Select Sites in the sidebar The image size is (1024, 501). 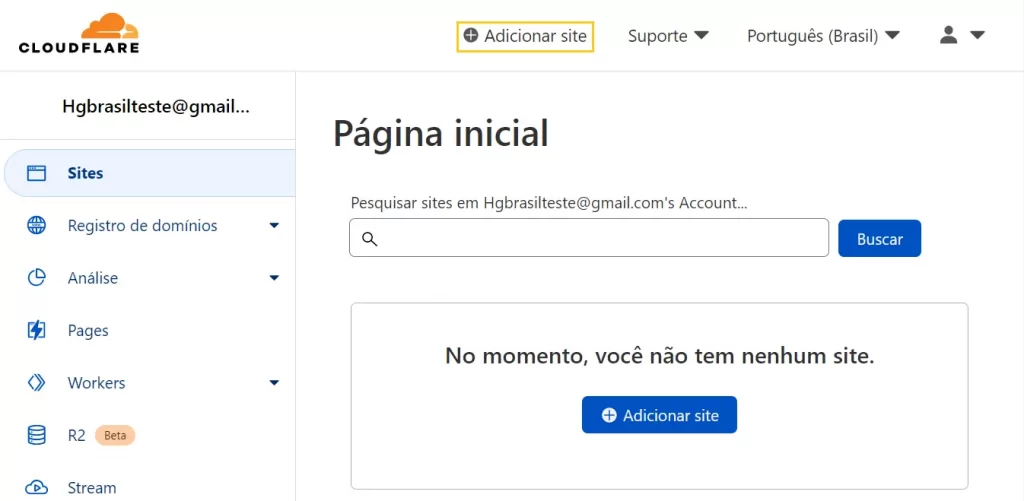tap(86, 173)
